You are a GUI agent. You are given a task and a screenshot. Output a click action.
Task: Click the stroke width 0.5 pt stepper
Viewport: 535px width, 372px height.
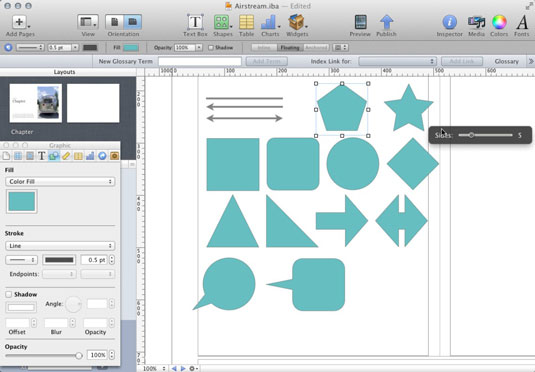coord(112,260)
